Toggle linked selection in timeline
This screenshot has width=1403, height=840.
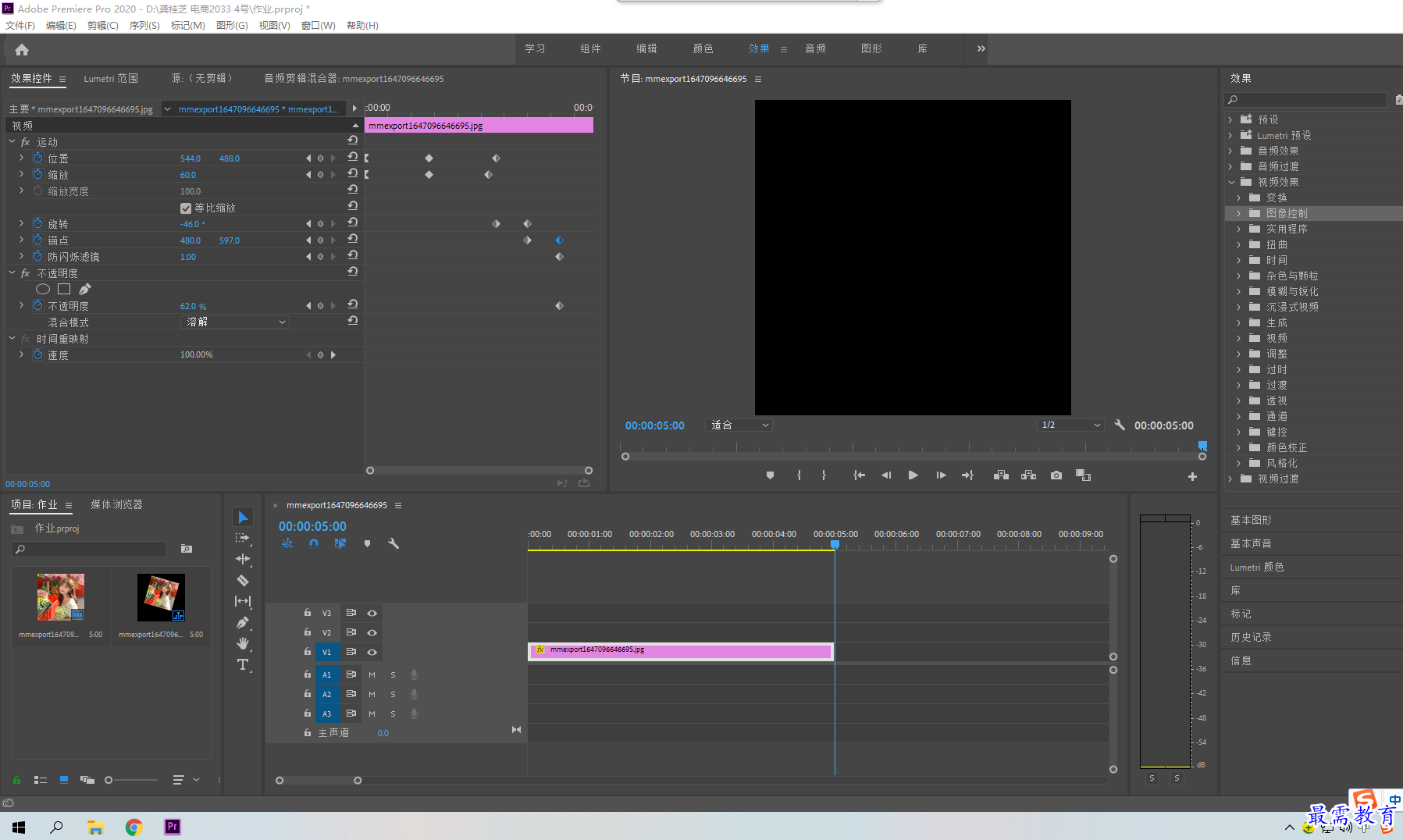coord(340,543)
